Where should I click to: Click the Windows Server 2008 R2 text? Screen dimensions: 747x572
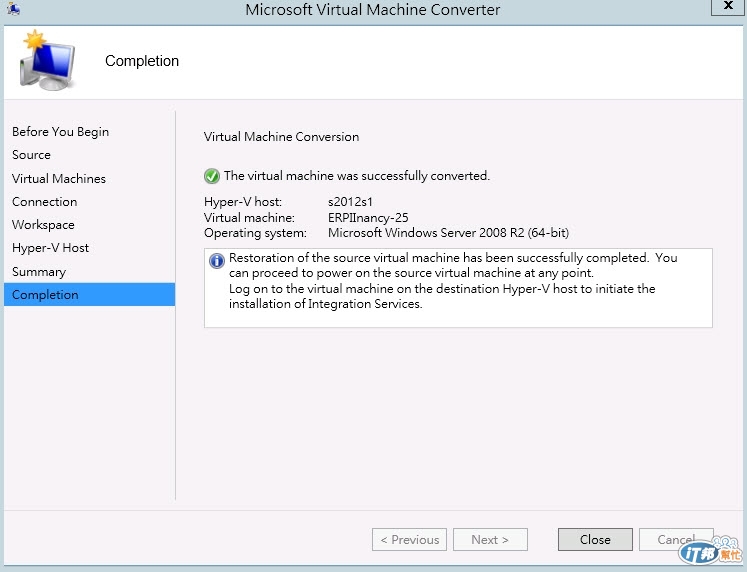448,233
